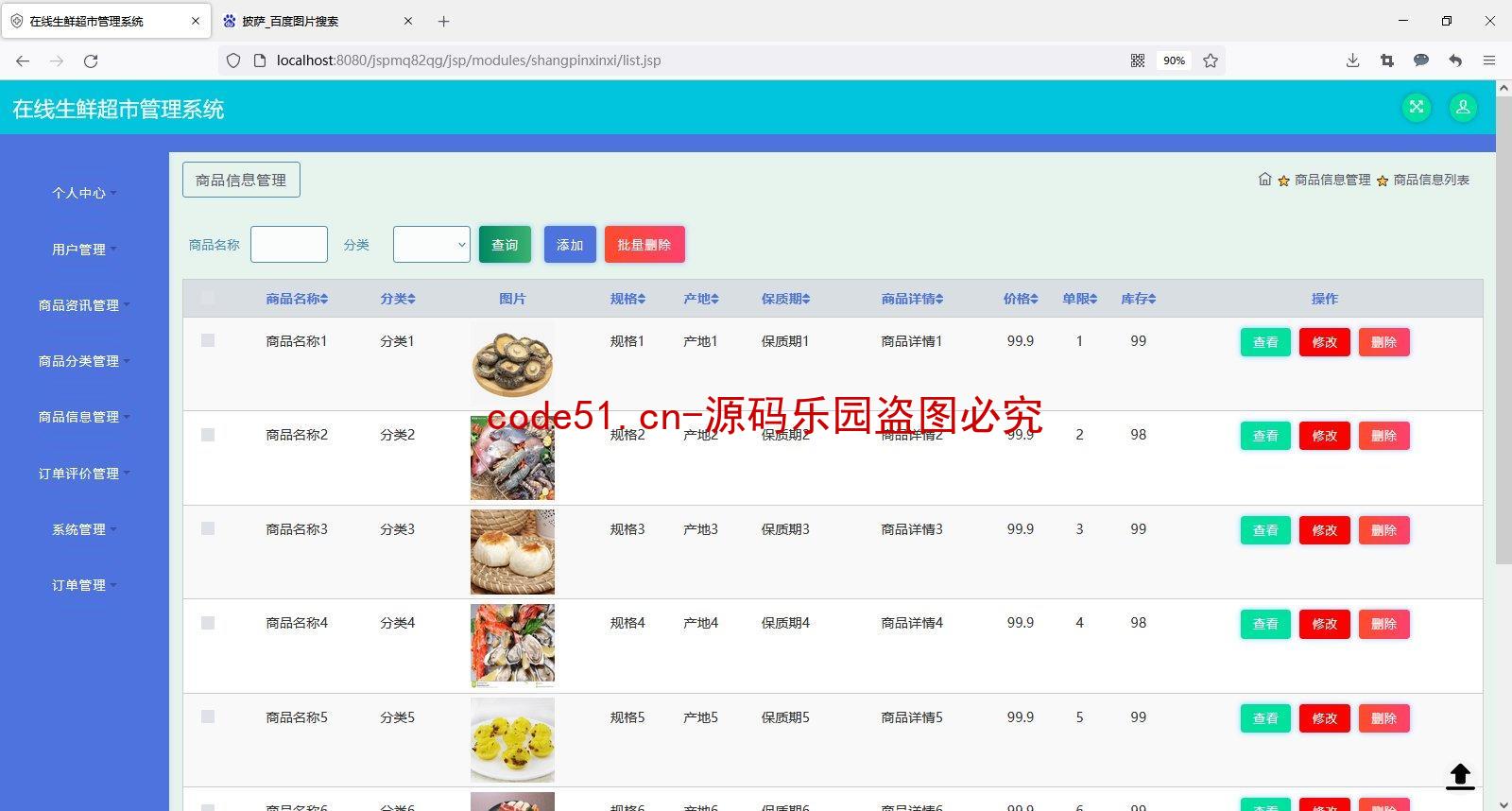
Task: Expand 用户管理 sidebar menu
Action: (x=84, y=250)
